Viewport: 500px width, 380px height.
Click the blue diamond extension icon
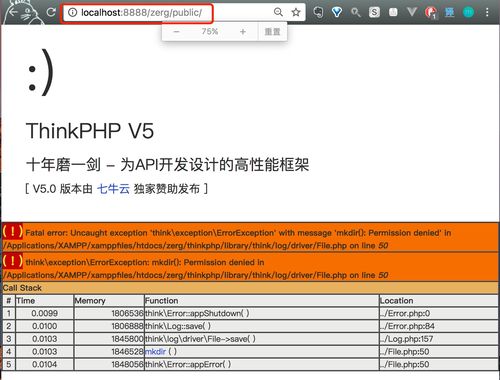click(x=337, y=13)
